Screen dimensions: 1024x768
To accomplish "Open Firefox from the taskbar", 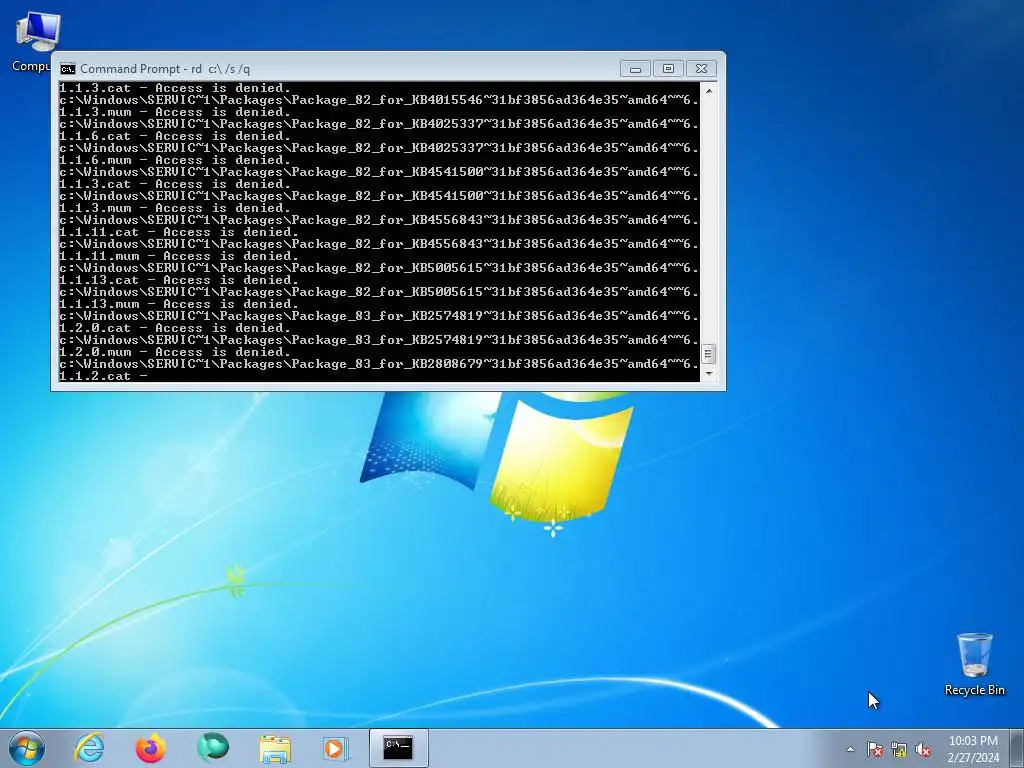I will point(151,748).
